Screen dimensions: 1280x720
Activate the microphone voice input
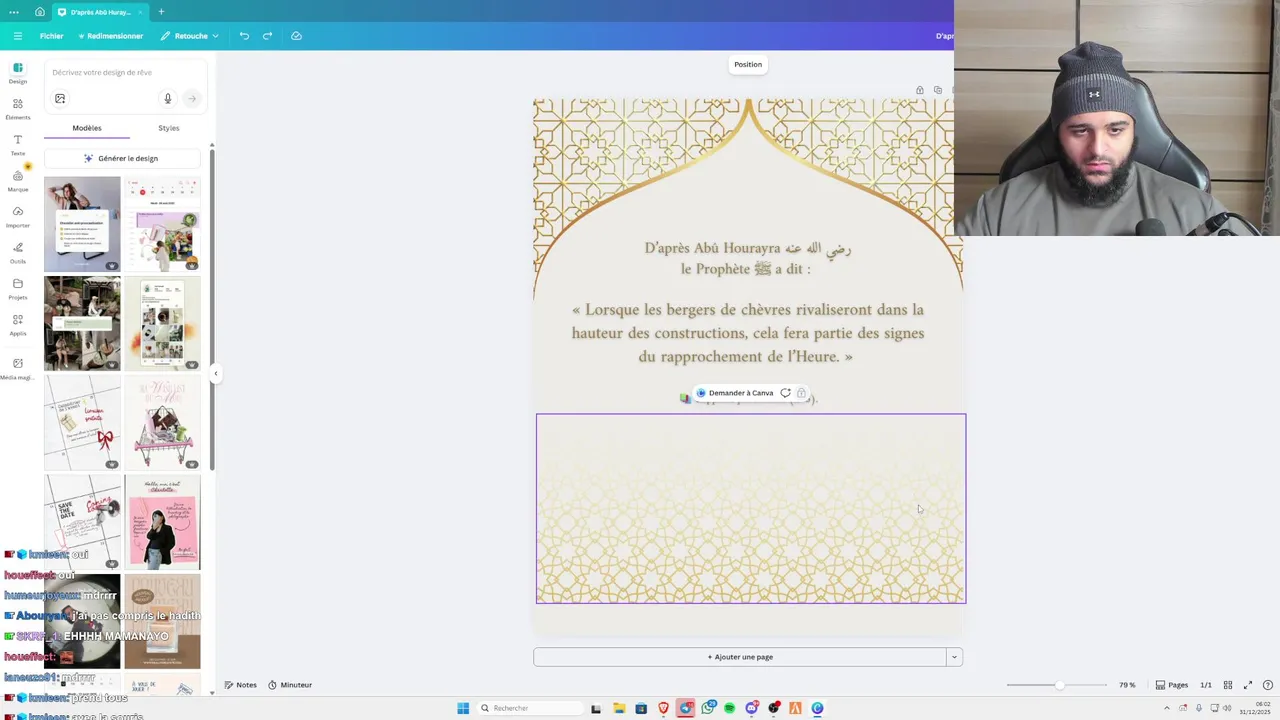[168, 99]
